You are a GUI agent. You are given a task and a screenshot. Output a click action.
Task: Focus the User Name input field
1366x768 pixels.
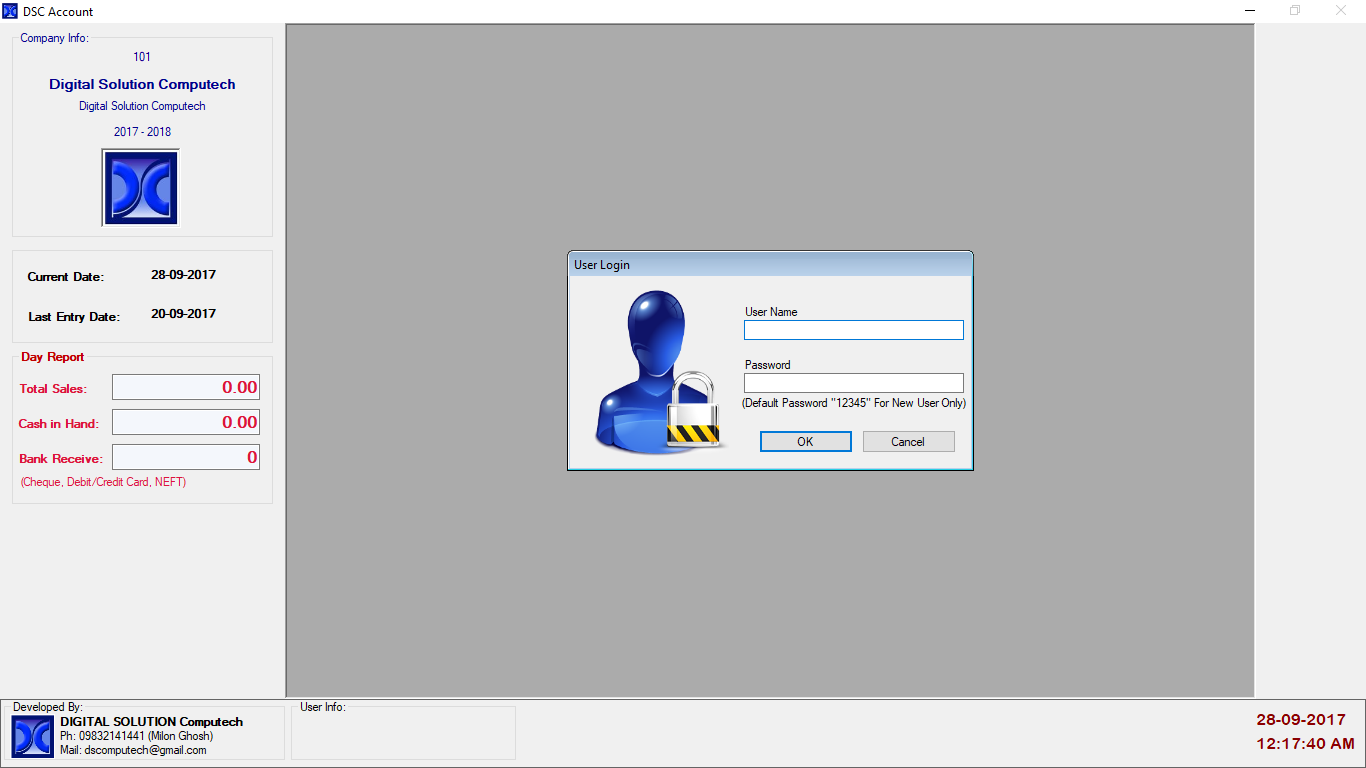click(x=853, y=330)
